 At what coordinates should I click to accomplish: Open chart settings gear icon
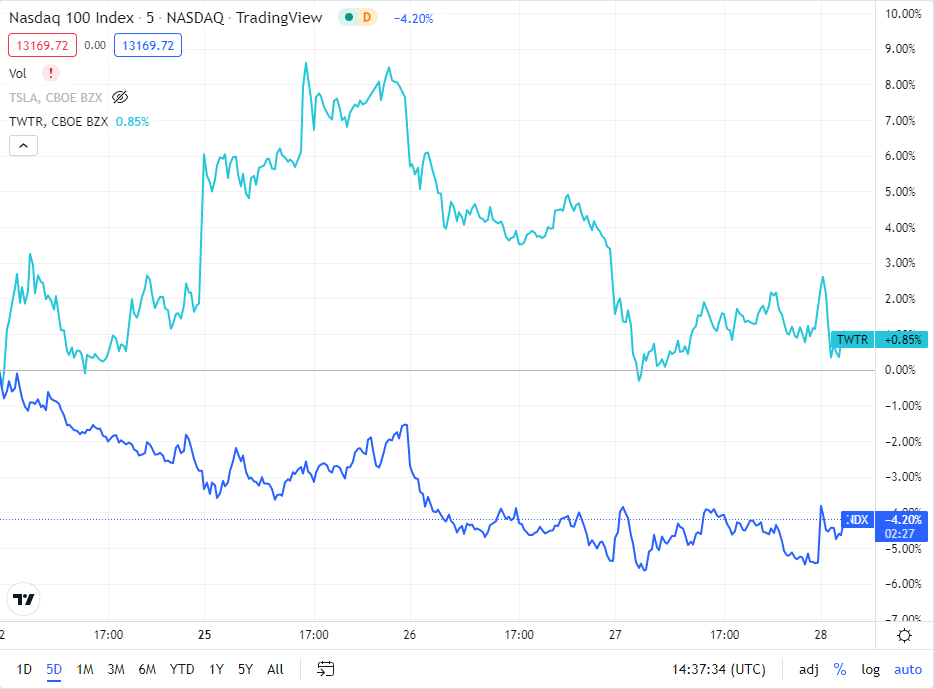point(904,636)
